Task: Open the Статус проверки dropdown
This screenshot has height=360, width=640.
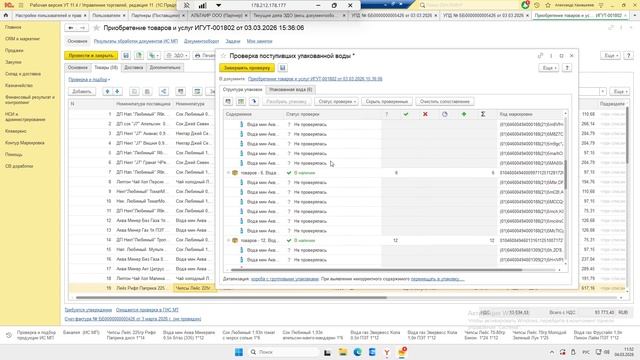Action: [x=336, y=101]
